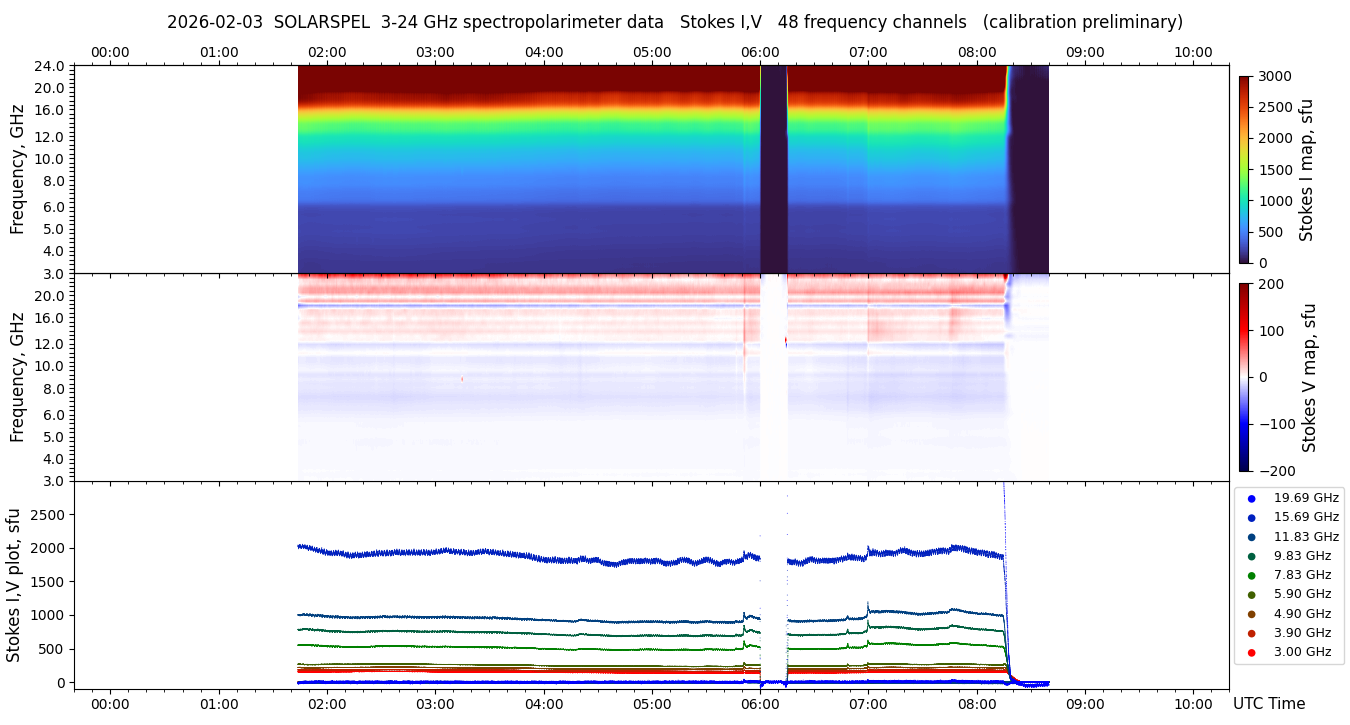Click the 11.83 GHz legend marker dot
The height and width of the screenshot is (725, 1350).
[1251, 537]
